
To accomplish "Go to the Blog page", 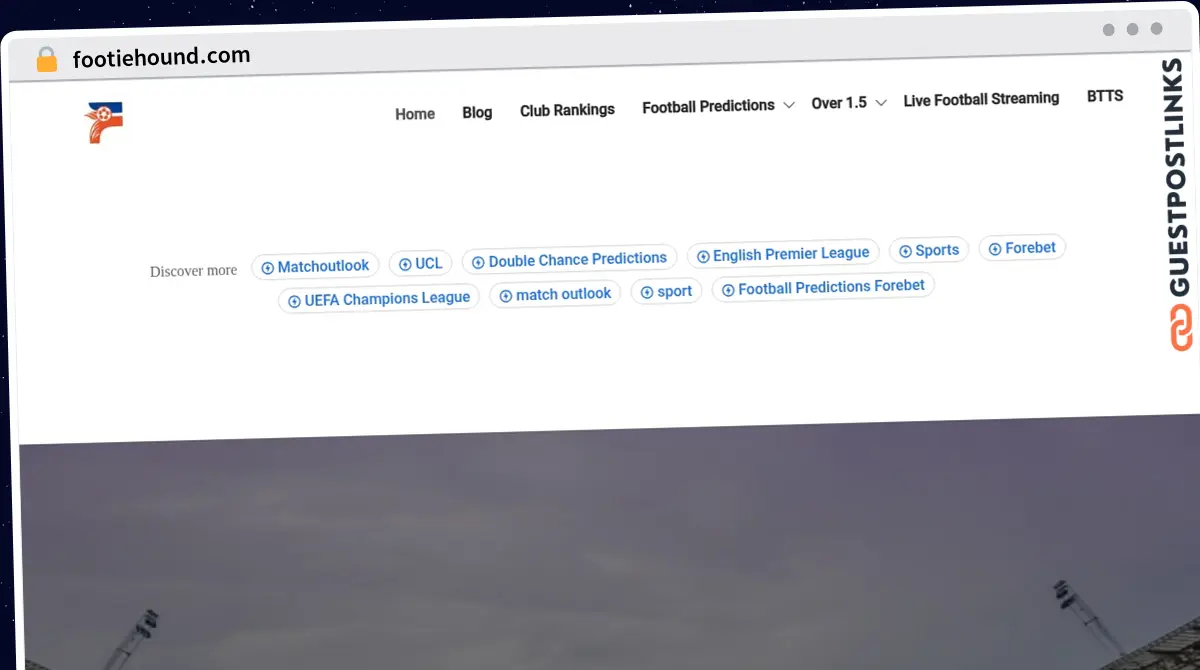I will pos(477,112).
